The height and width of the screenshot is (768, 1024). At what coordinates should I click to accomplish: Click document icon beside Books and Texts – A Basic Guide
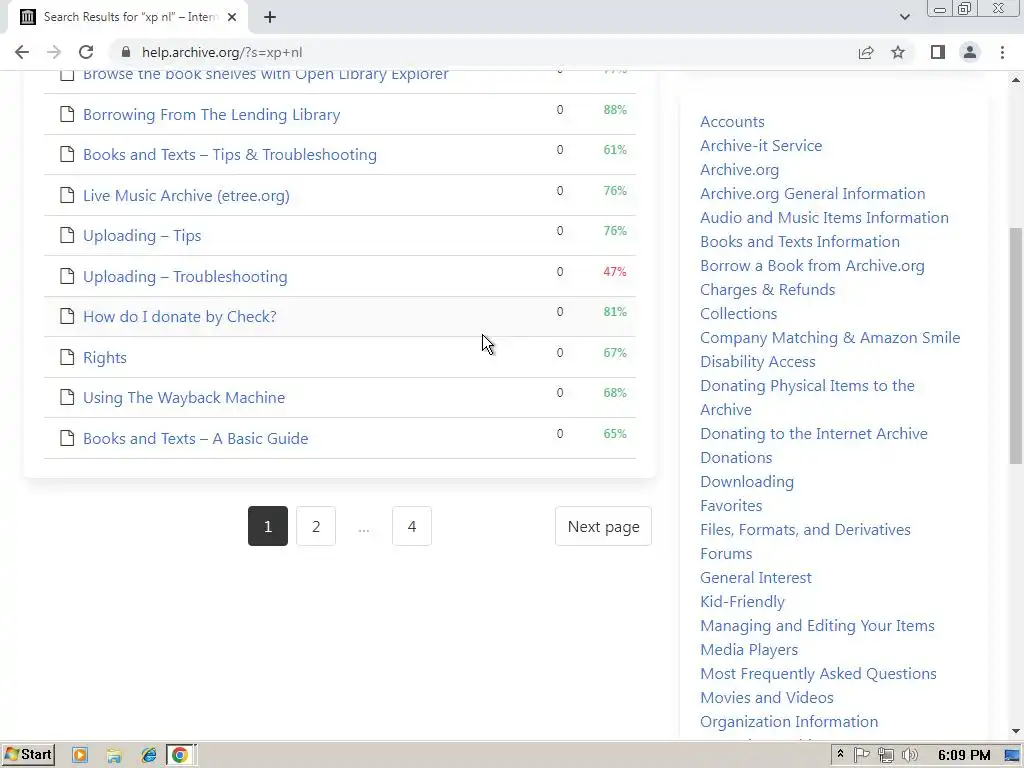67,438
